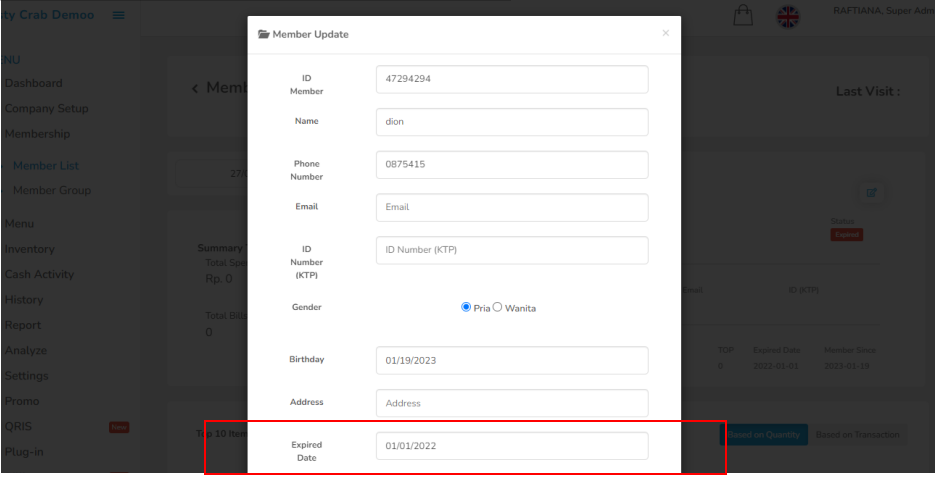Image resolution: width=943 pixels, height=484 pixels.
Task: Open QRIS in the sidebar
Action: click(18, 426)
